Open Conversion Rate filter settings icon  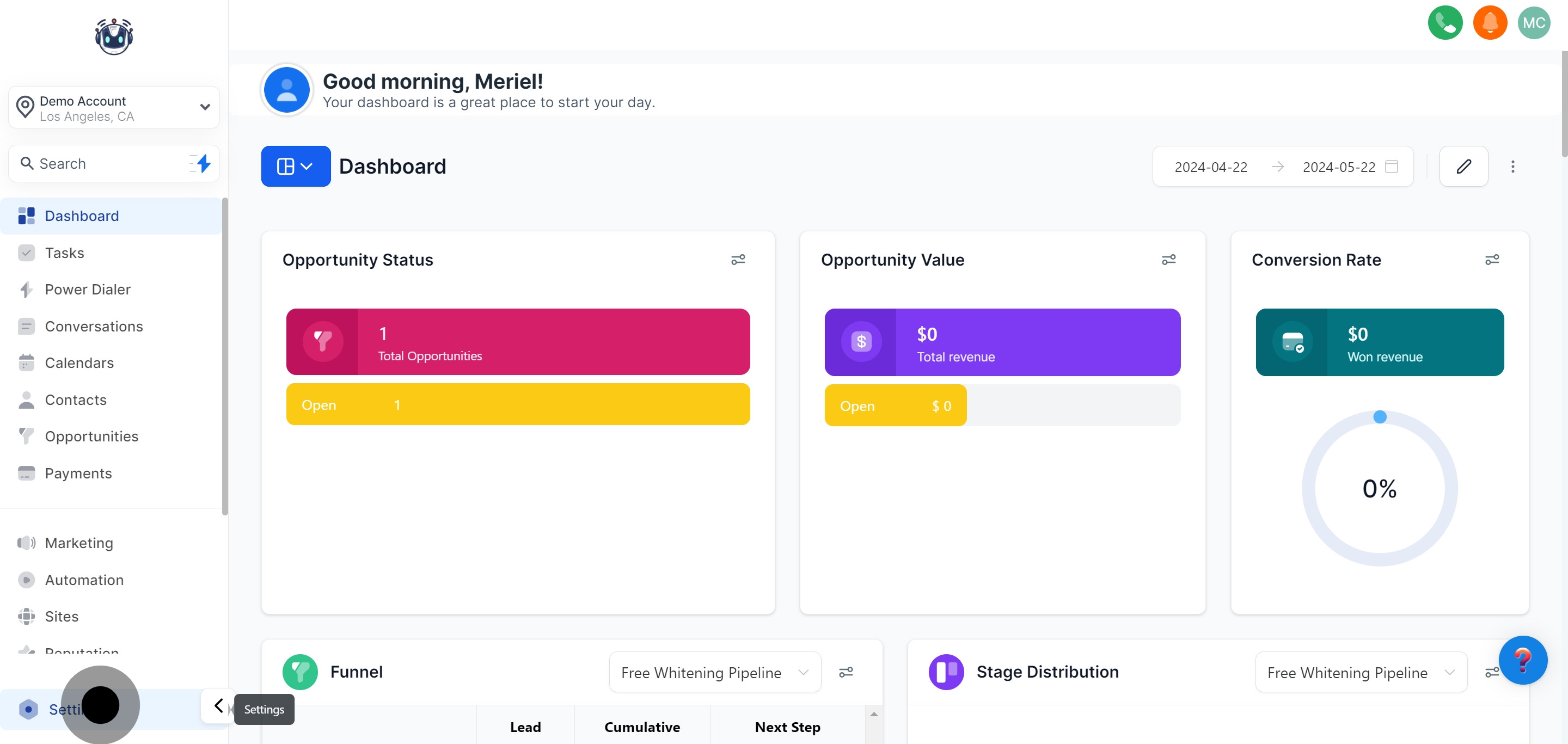coord(1491,260)
